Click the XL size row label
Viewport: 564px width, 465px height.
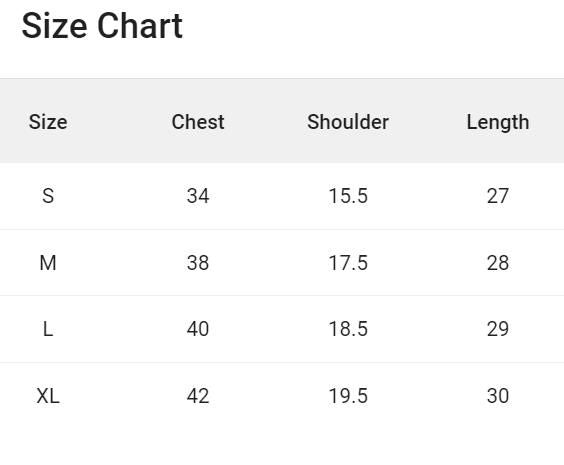pyautogui.click(x=48, y=396)
